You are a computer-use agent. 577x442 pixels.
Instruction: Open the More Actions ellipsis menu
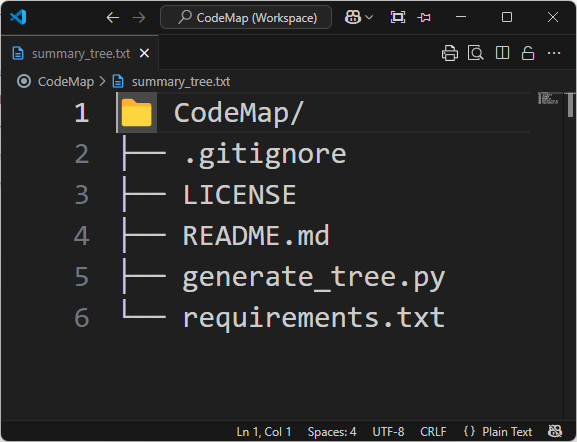click(x=554, y=53)
